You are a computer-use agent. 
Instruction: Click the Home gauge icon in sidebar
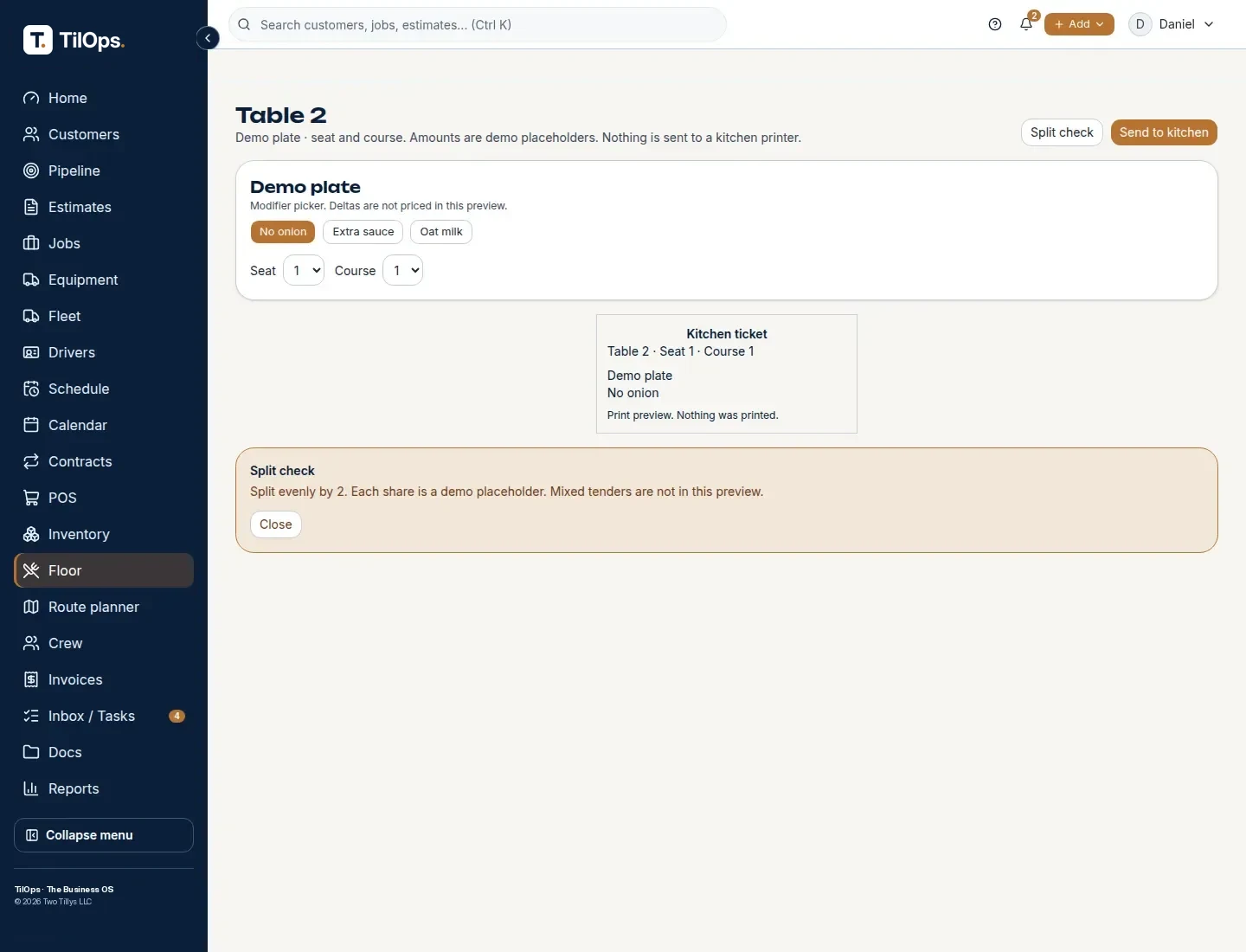[31, 98]
